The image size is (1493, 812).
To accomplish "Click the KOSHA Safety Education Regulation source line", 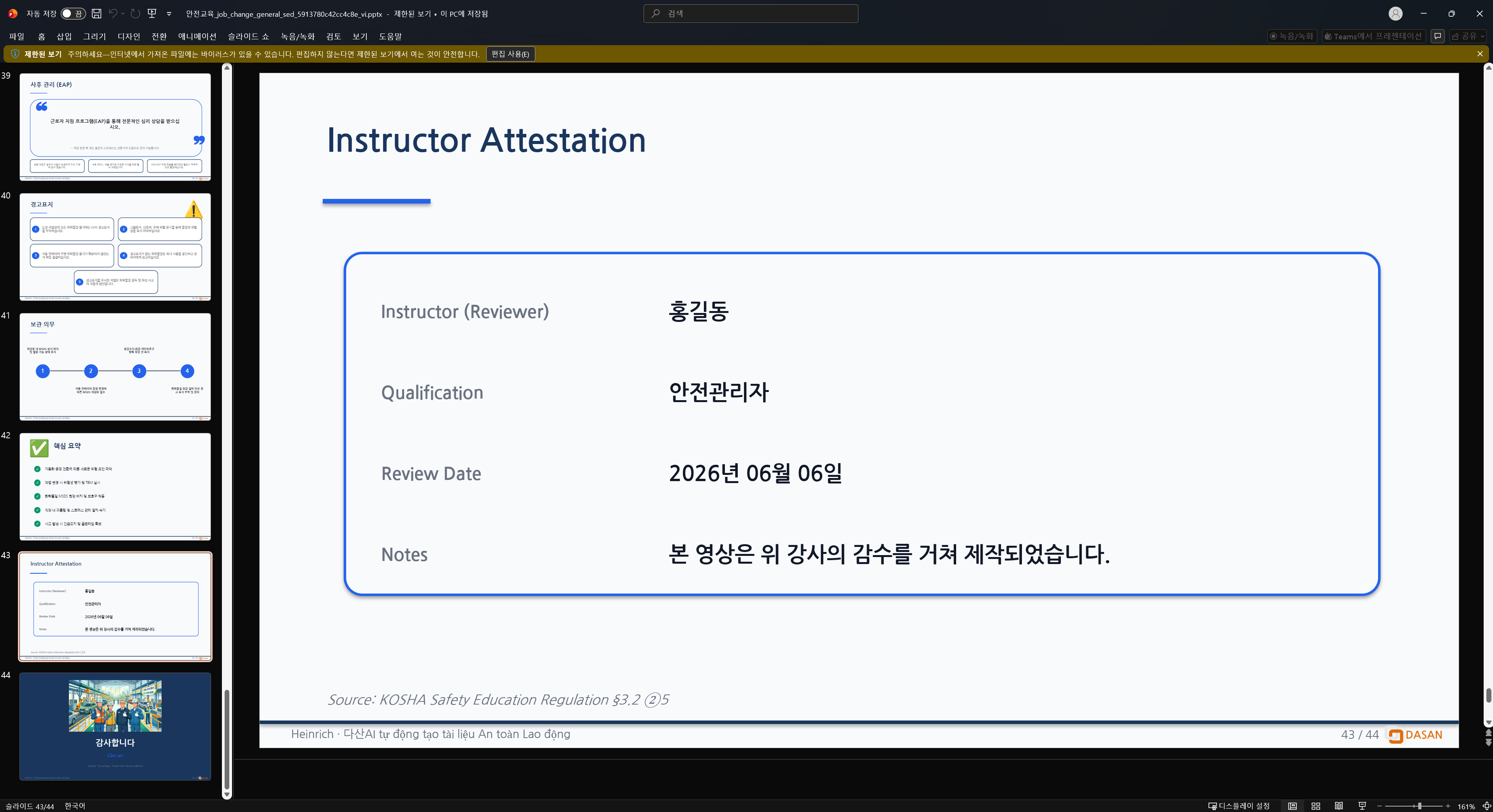I will [498, 700].
